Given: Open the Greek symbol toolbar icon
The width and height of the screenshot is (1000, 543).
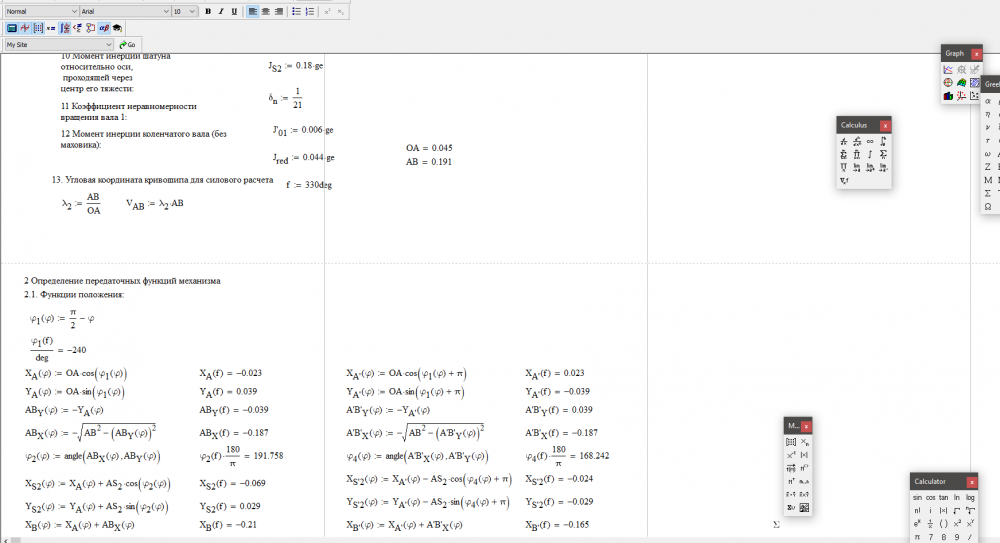Looking at the screenshot, I should [x=104, y=28].
